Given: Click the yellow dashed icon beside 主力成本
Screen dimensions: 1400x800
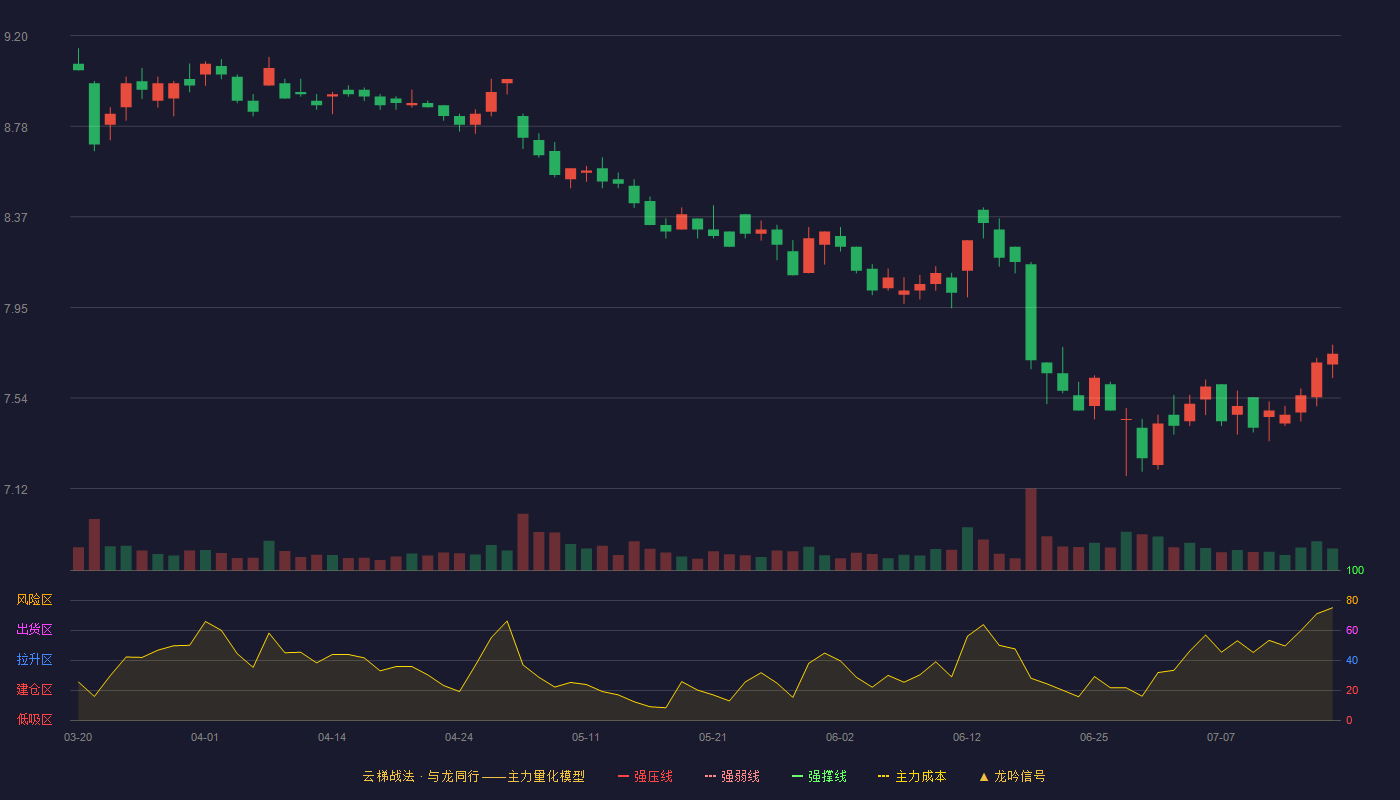Looking at the screenshot, I should click(x=884, y=776).
